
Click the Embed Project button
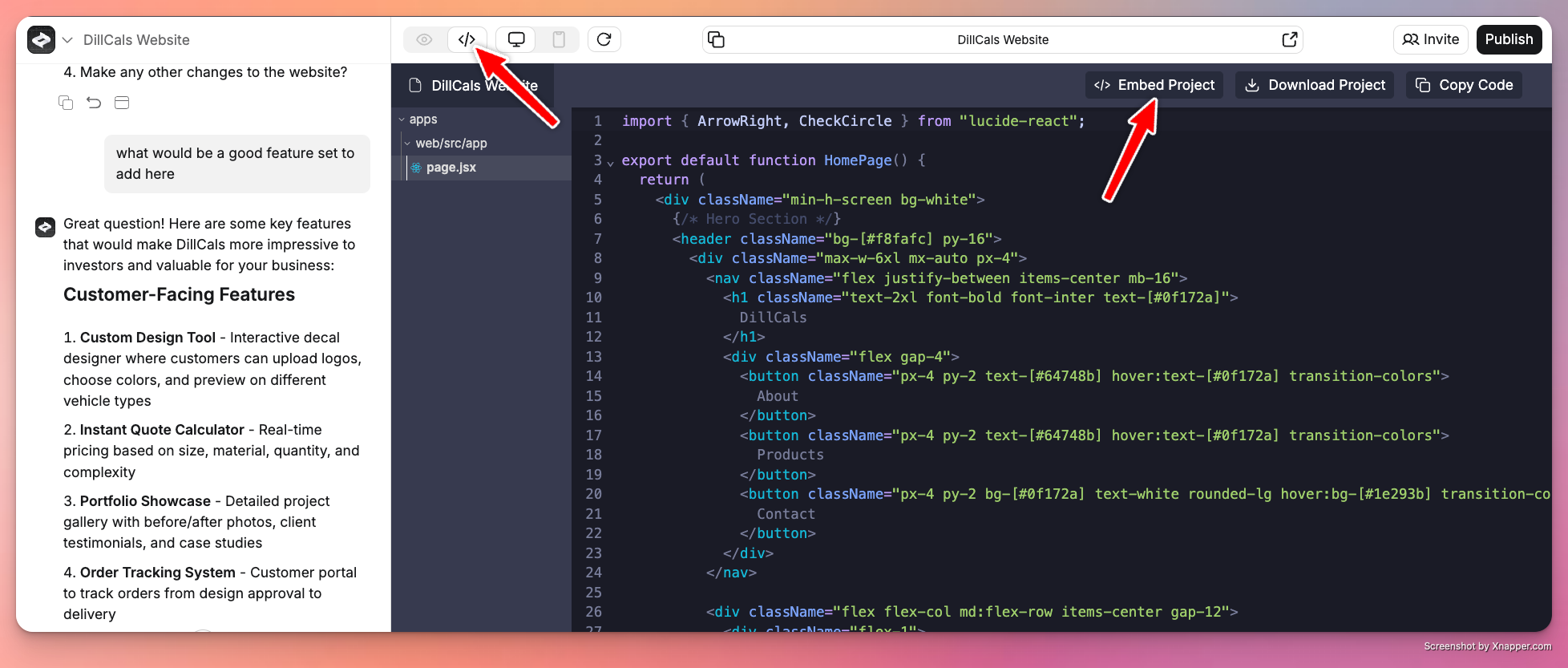1154,85
